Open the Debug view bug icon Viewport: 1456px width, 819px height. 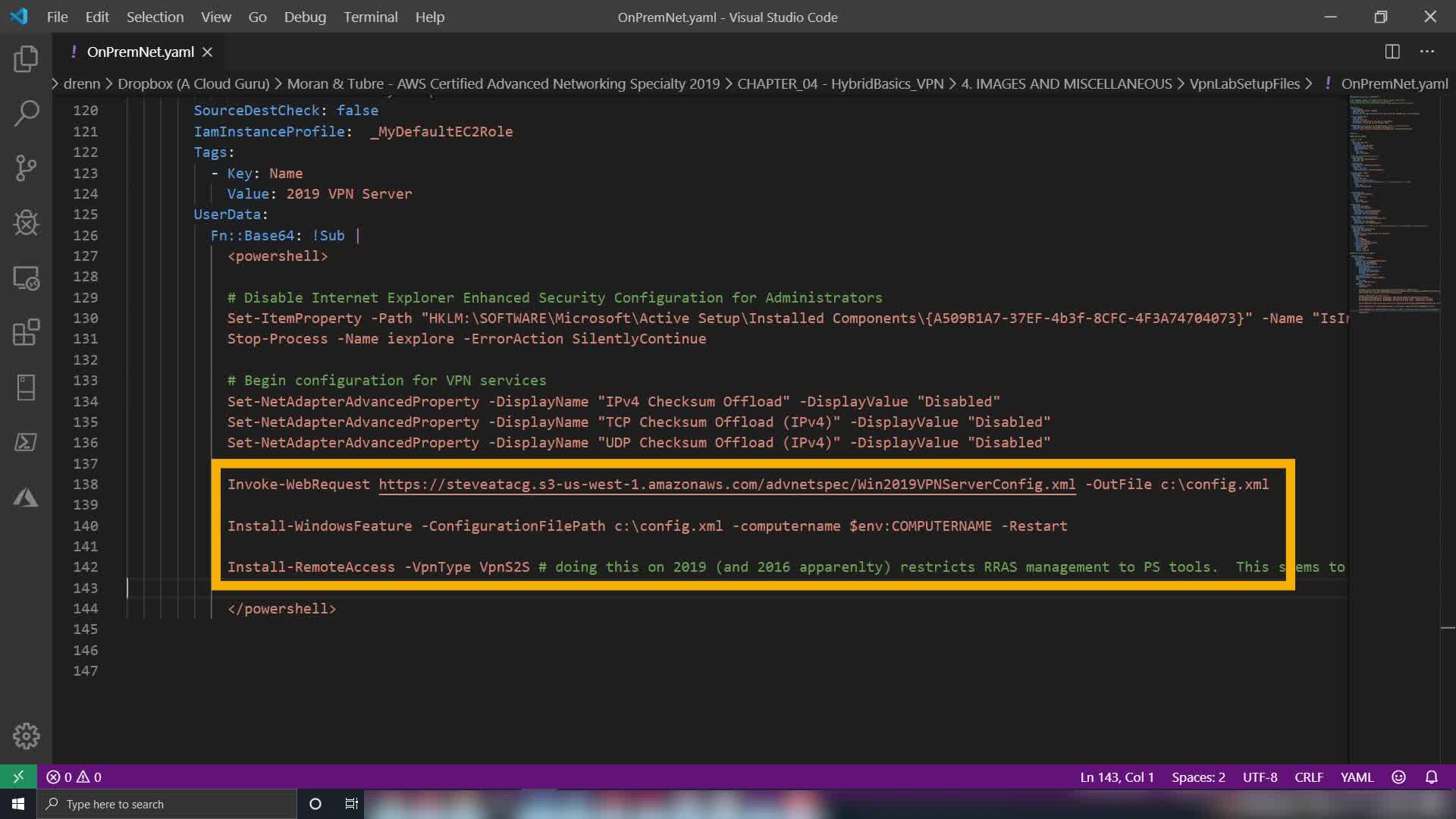point(26,223)
